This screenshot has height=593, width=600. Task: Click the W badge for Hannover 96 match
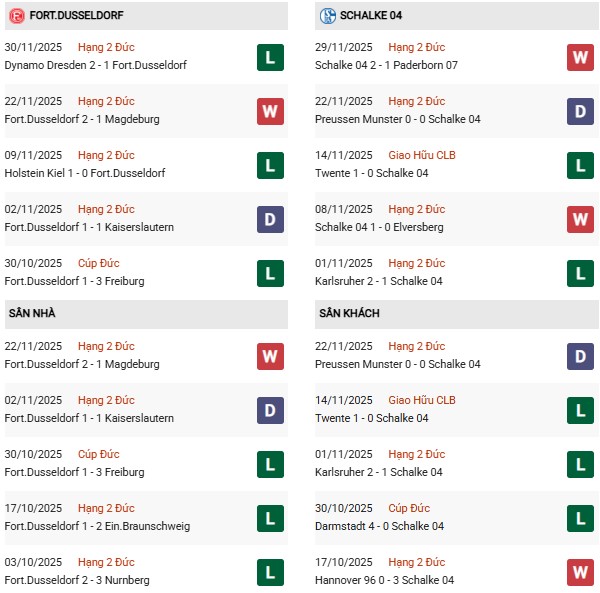580,572
